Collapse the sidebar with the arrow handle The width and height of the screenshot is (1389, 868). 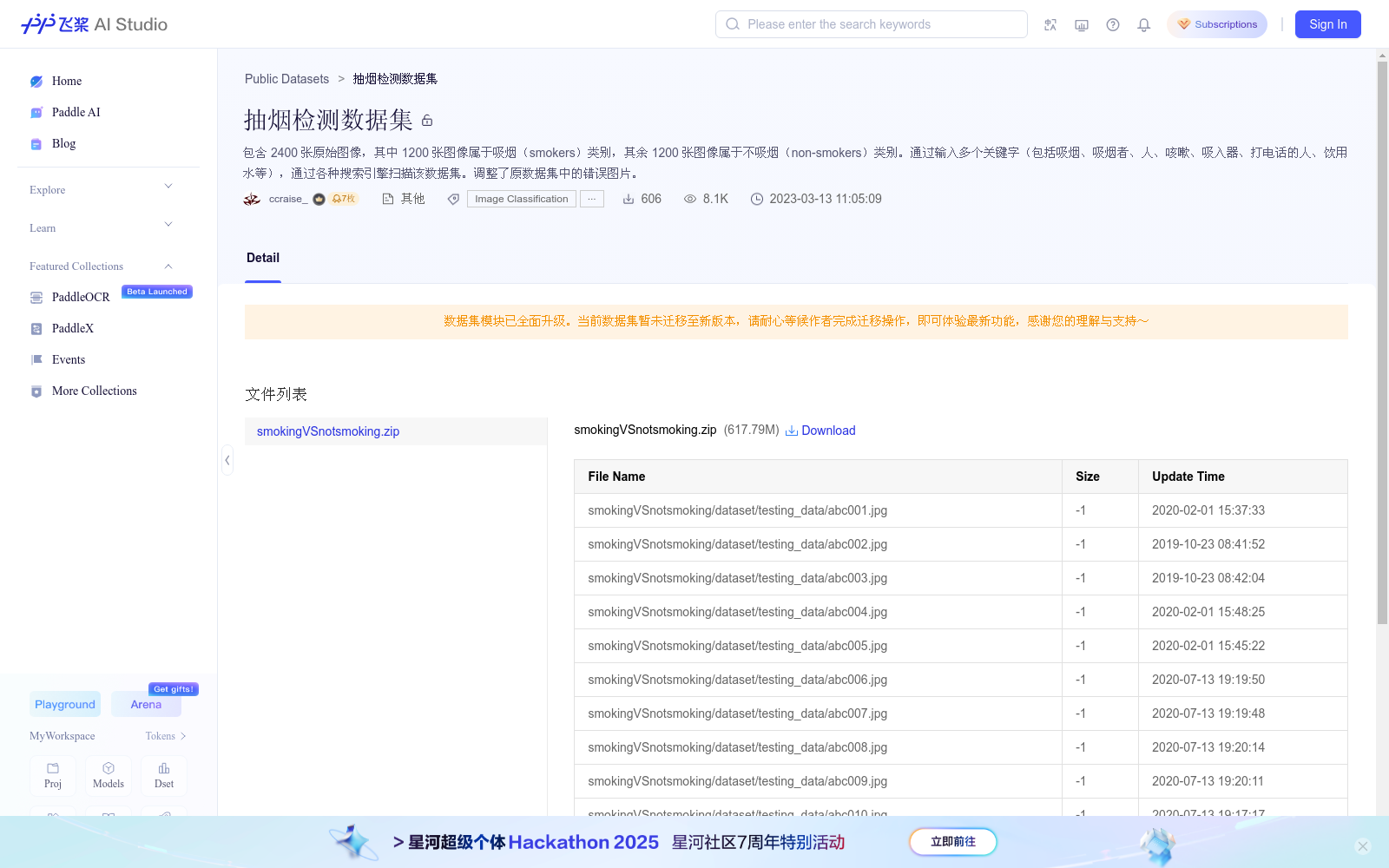tap(227, 460)
